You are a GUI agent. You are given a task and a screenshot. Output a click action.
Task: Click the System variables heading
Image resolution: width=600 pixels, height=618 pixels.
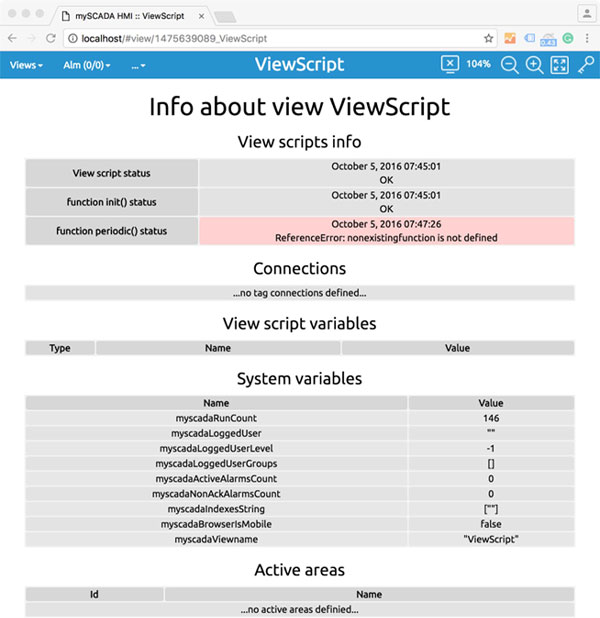[300, 378]
